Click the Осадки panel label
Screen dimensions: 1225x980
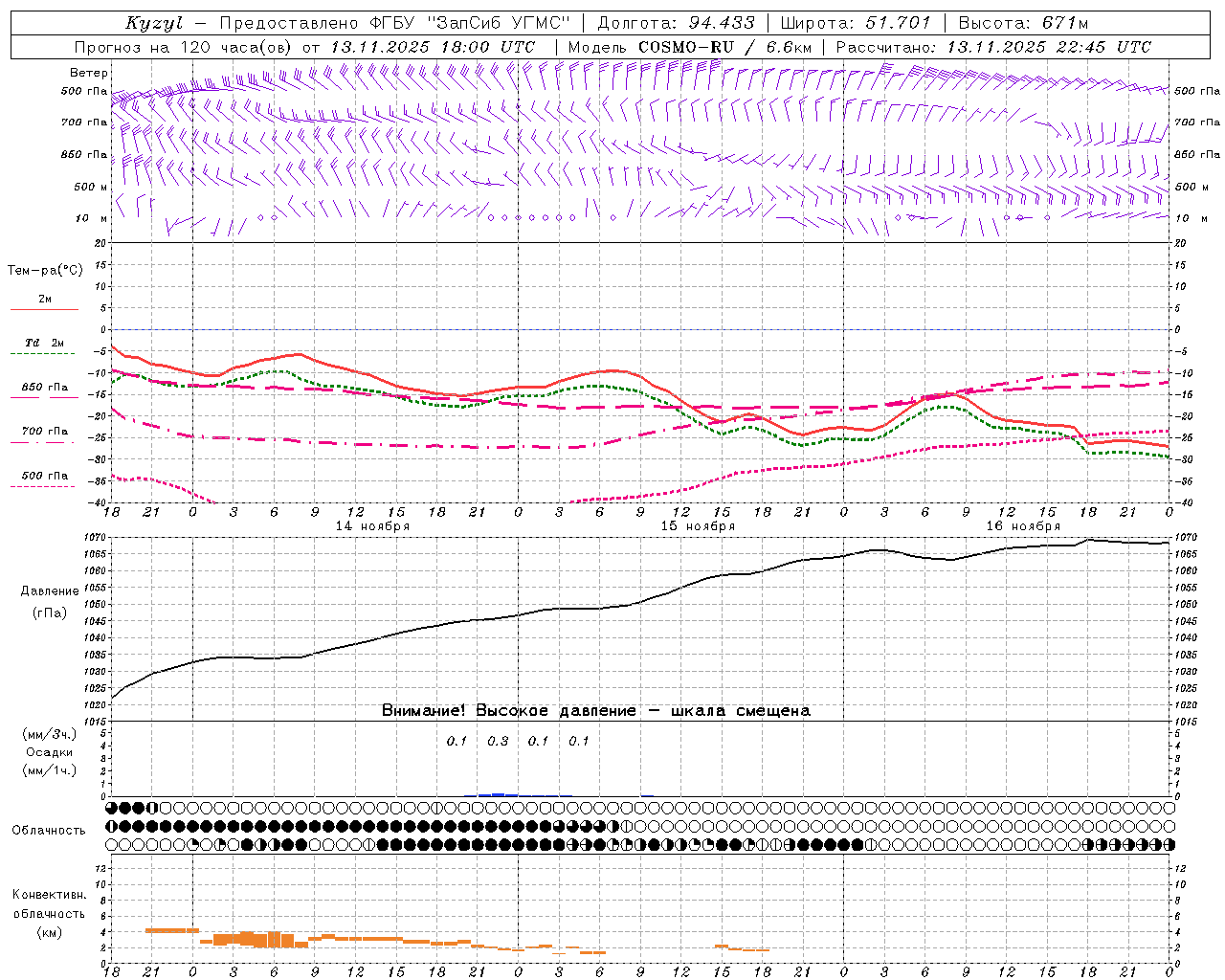pos(50,752)
